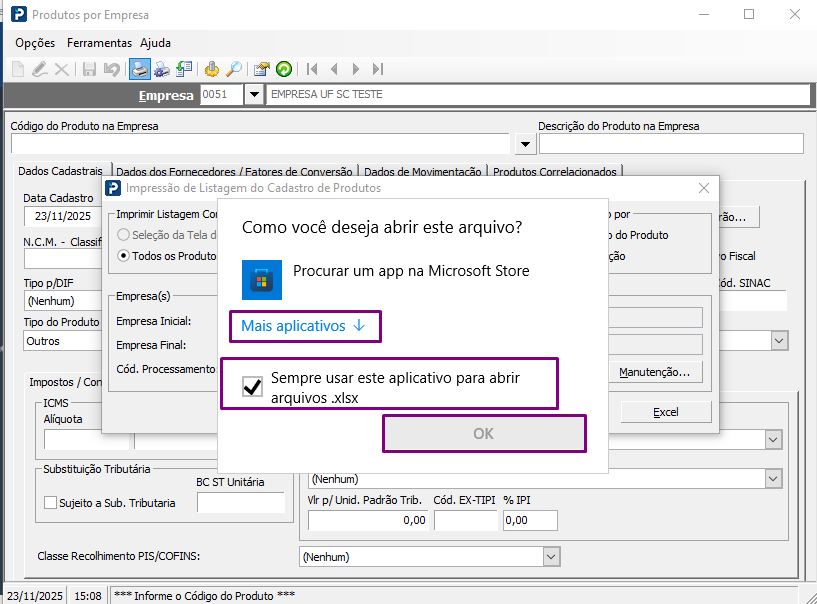The width and height of the screenshot is (817, 604).
Task: Open Tipo p/DIF (Nenhum) combo box
Action: pyautogui.click(x=63, y=301)
